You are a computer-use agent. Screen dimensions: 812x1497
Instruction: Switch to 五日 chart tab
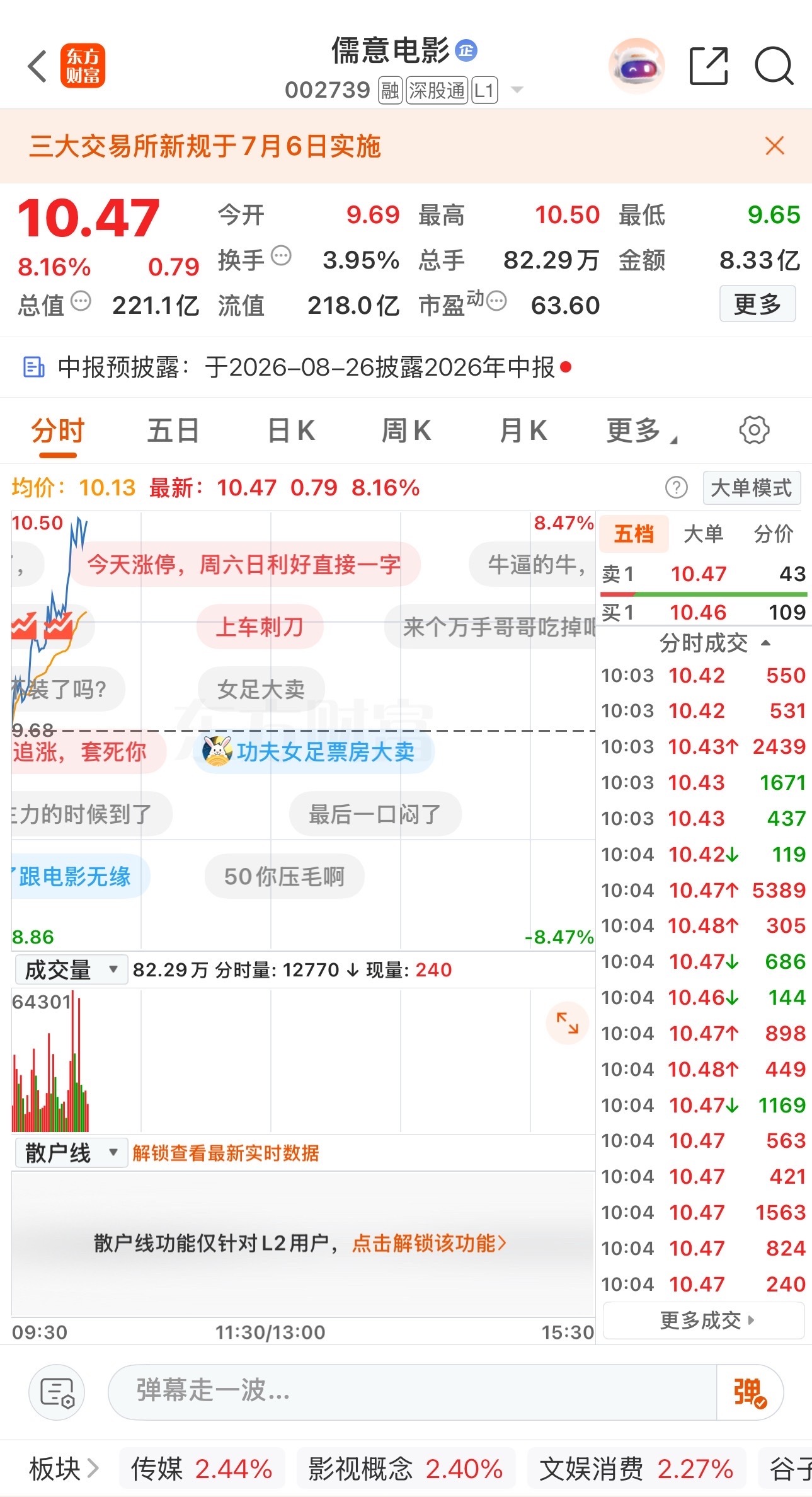173,432
